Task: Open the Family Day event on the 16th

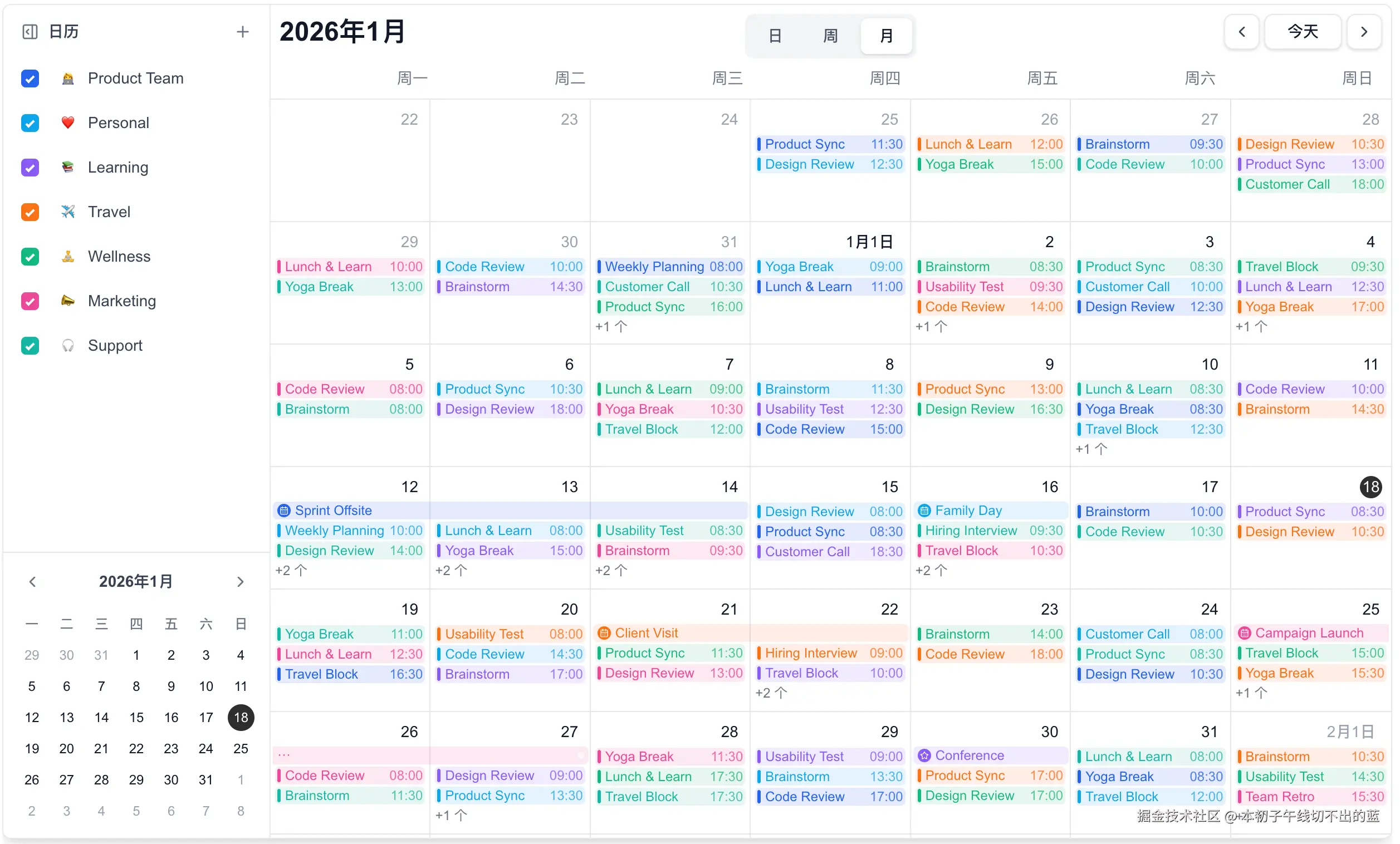Action: pyautogui.click(x=968, y=510)
